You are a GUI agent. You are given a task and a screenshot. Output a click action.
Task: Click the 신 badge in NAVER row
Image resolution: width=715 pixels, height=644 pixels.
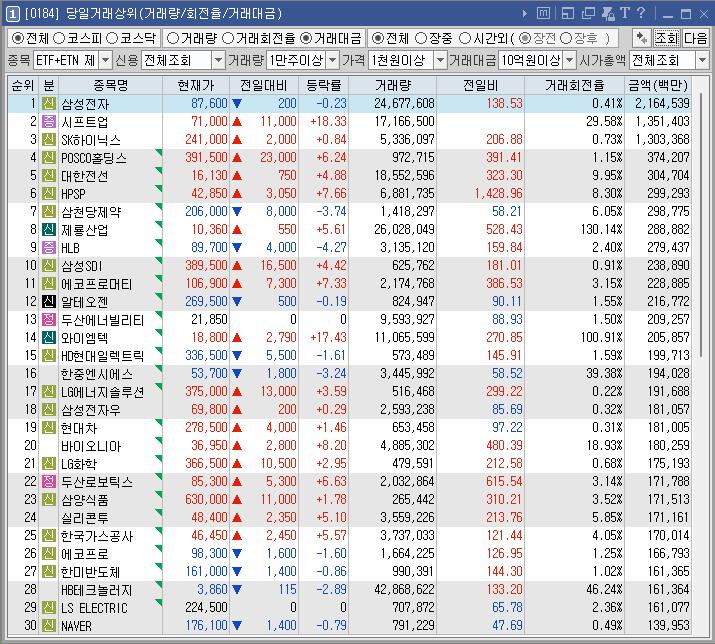[x=49, y=625]
